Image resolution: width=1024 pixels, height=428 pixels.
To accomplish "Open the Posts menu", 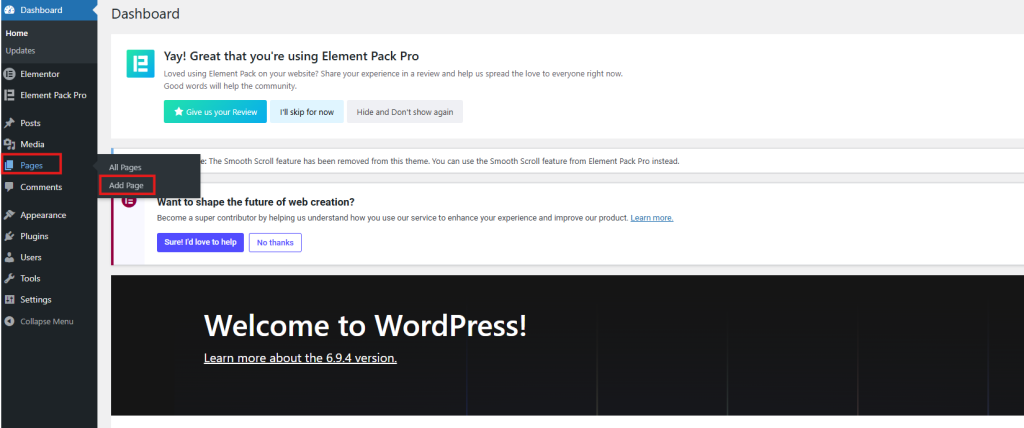I will point(48,123).
